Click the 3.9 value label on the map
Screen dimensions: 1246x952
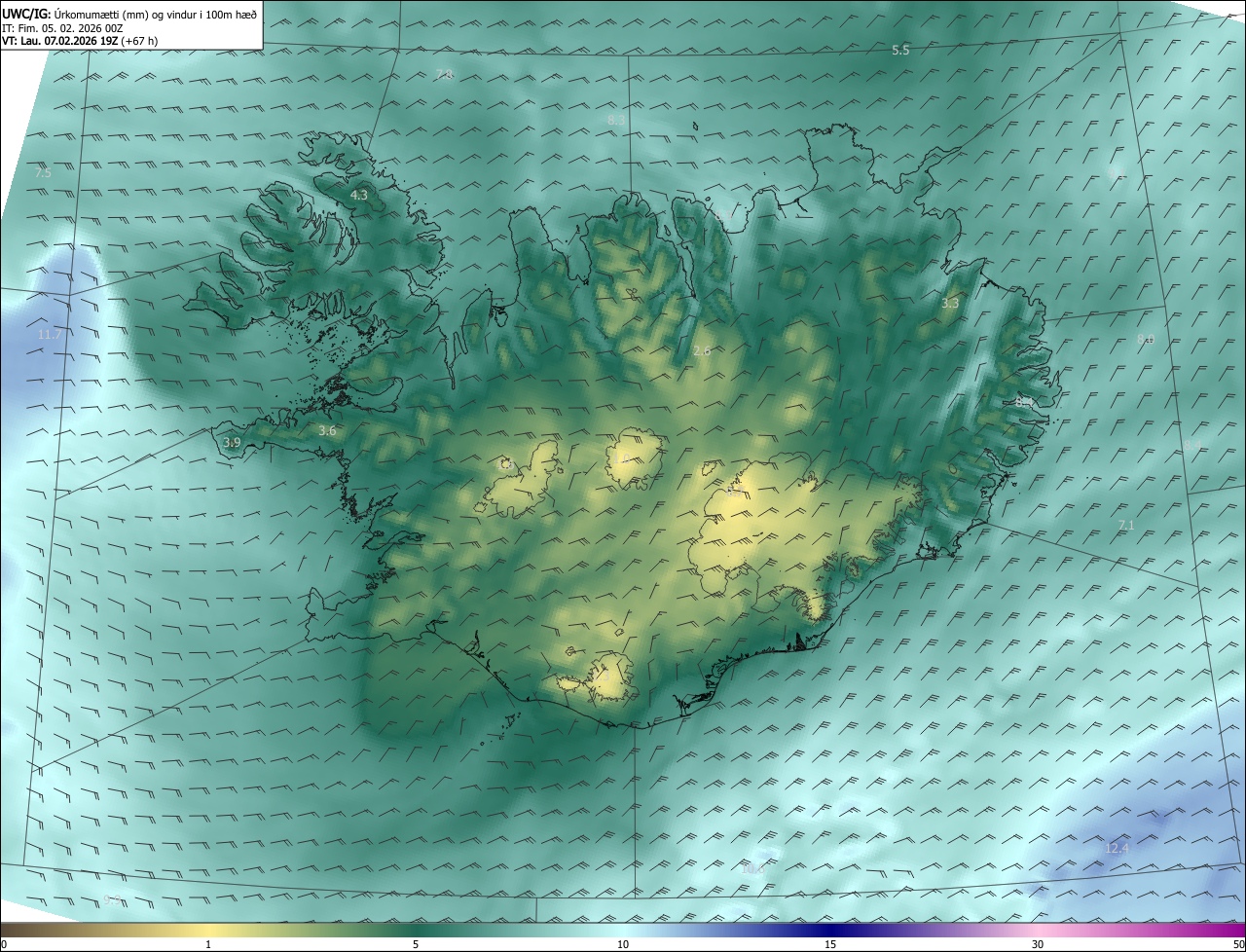pyautogui.click(x=232, y=442)
